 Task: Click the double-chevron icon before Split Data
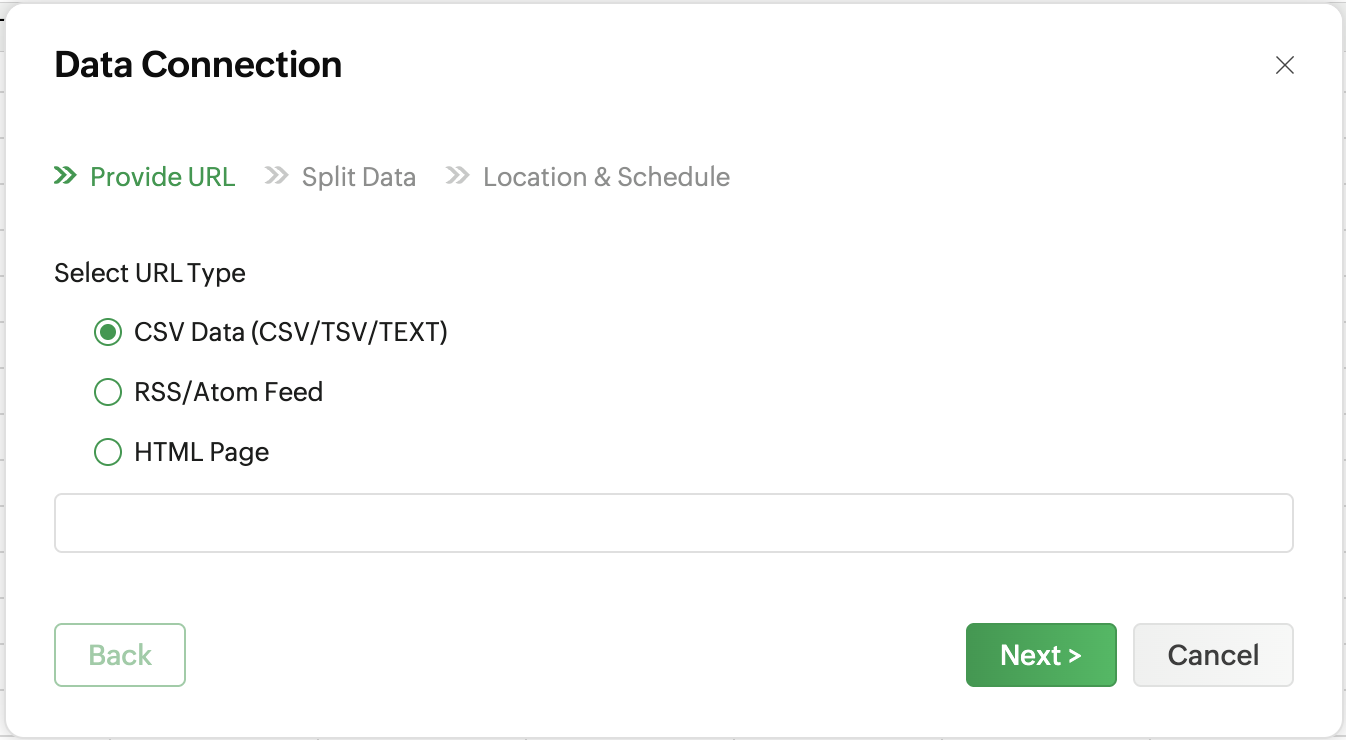277,177
